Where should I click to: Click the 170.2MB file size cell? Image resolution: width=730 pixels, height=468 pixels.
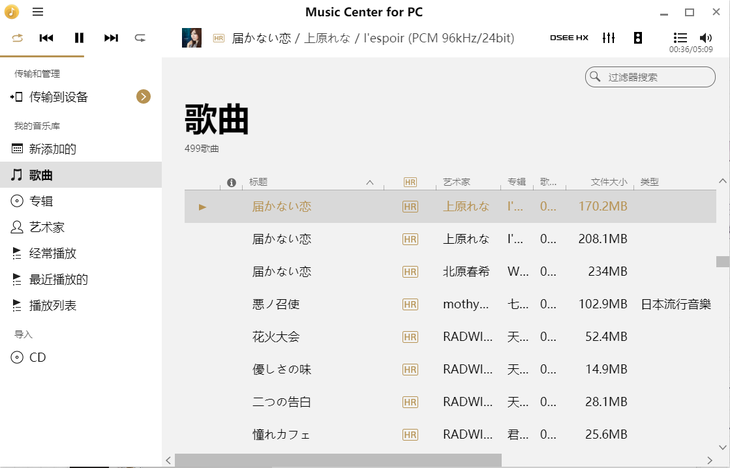[603, 206]
